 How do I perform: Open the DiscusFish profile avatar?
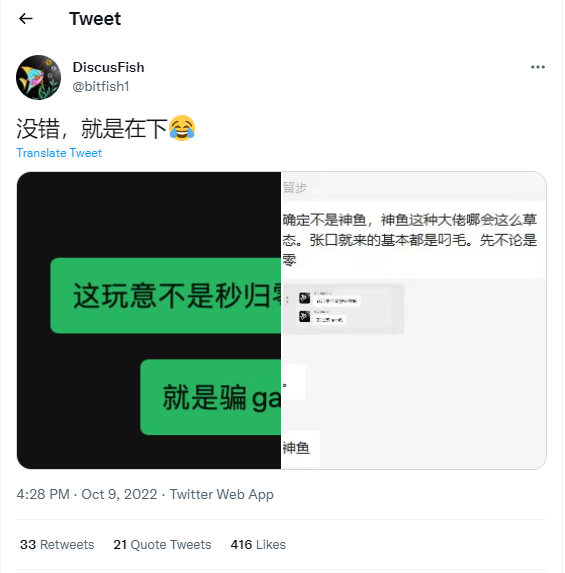[x=38, y=77]
